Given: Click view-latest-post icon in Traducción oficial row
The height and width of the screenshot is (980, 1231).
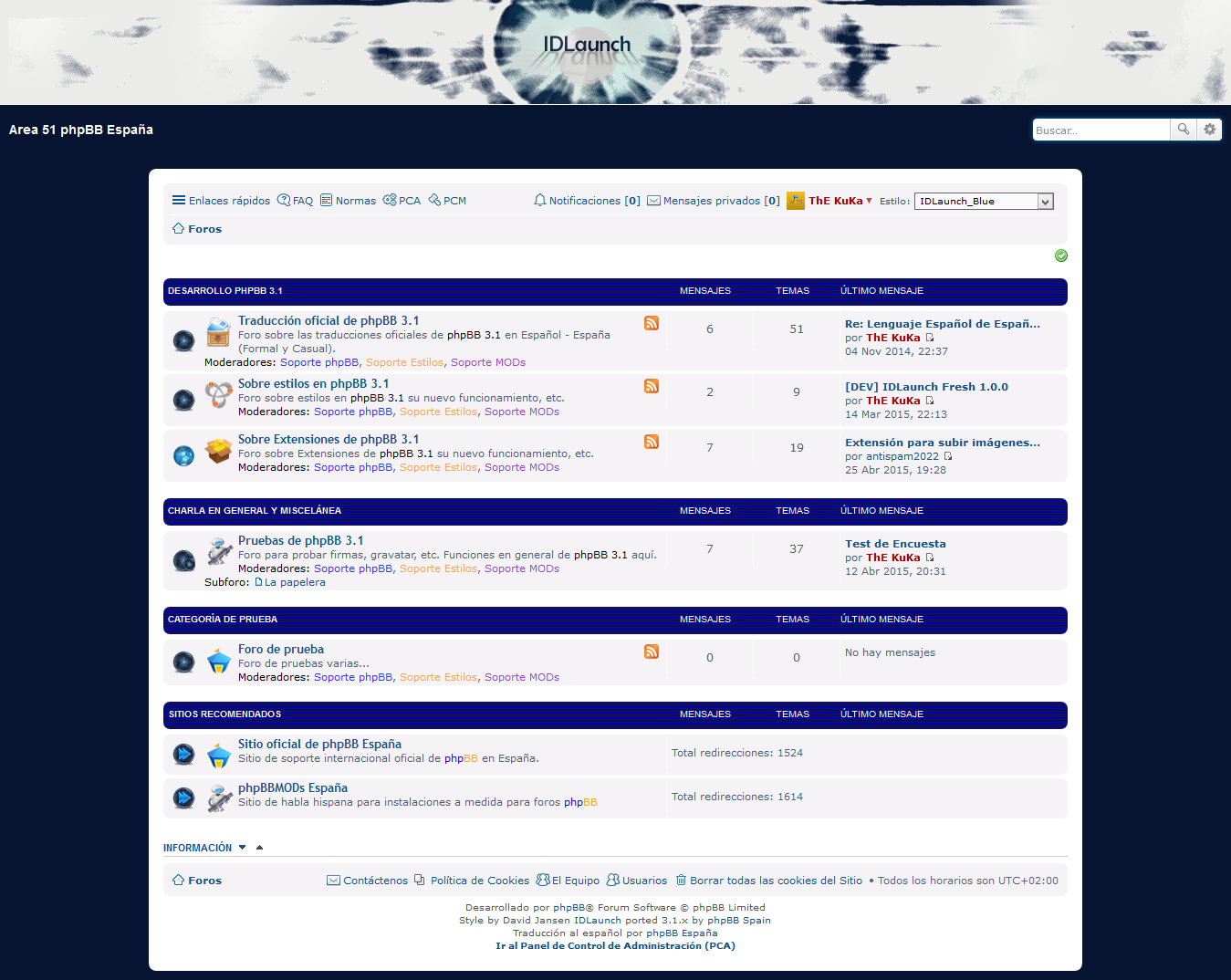Looking at the screenshot, I should point(930,338).
